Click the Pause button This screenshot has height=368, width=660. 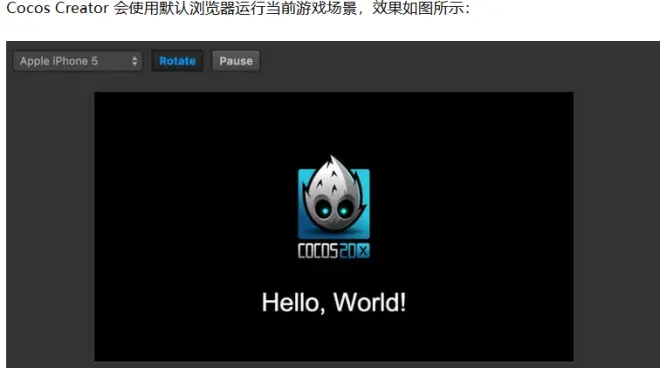236,61
